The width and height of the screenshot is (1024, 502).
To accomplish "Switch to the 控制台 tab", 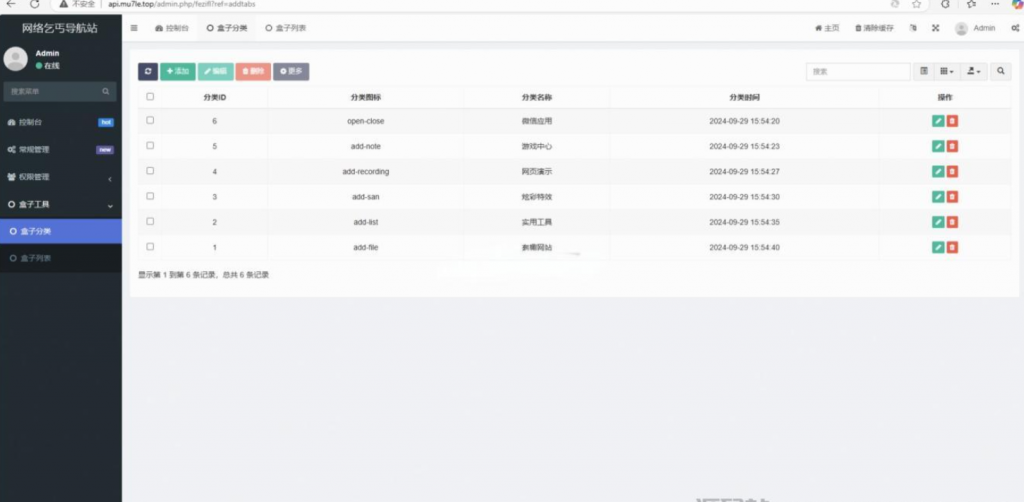I will pyautogui.click(x=172, y=28).
